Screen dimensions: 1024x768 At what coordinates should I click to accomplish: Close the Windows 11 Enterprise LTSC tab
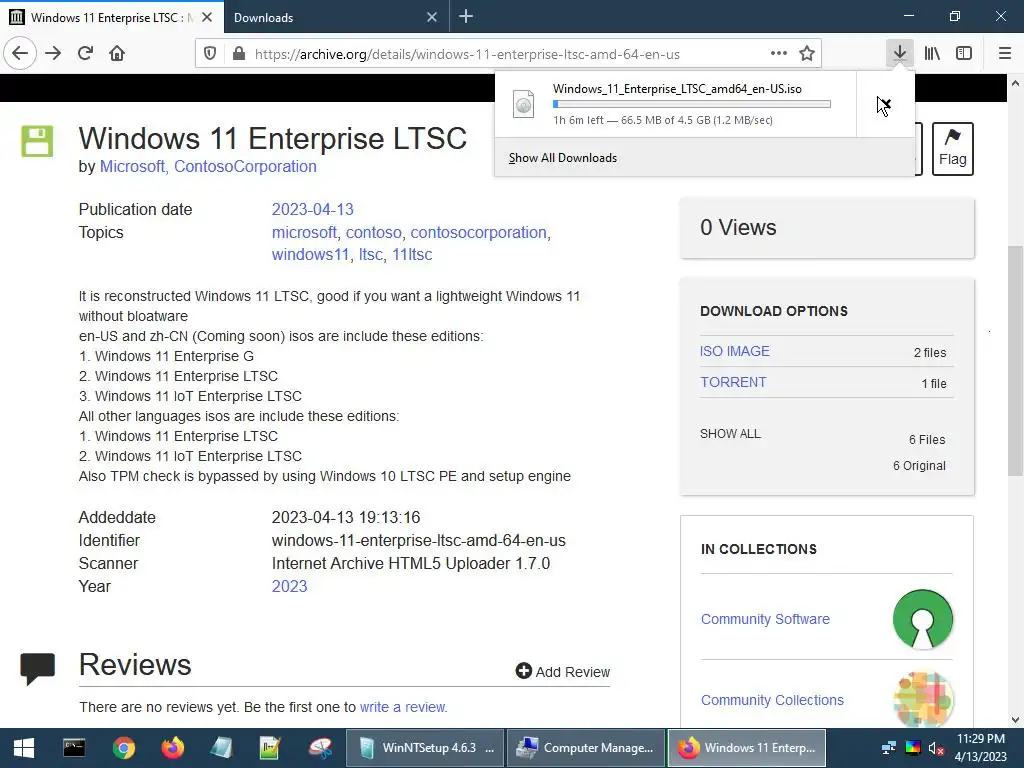coord(207,18)
